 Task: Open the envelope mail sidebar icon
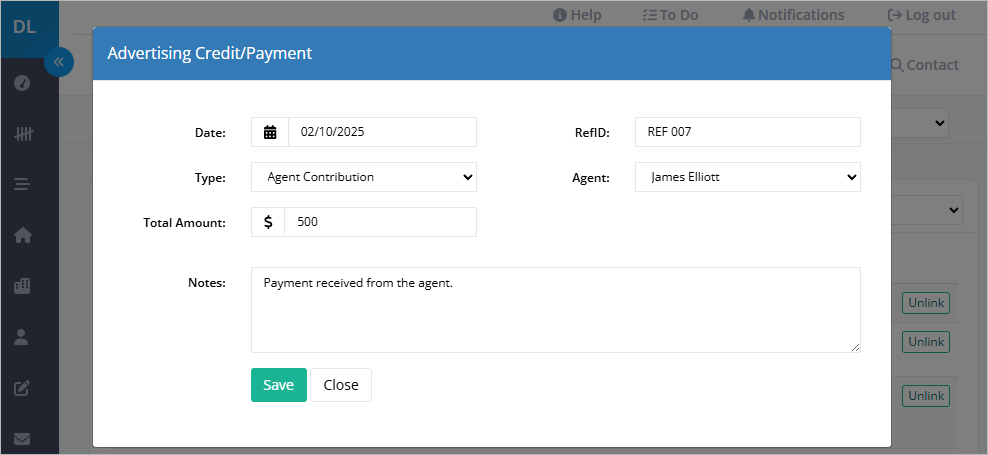pyautogui.click(x=22, y=439)
